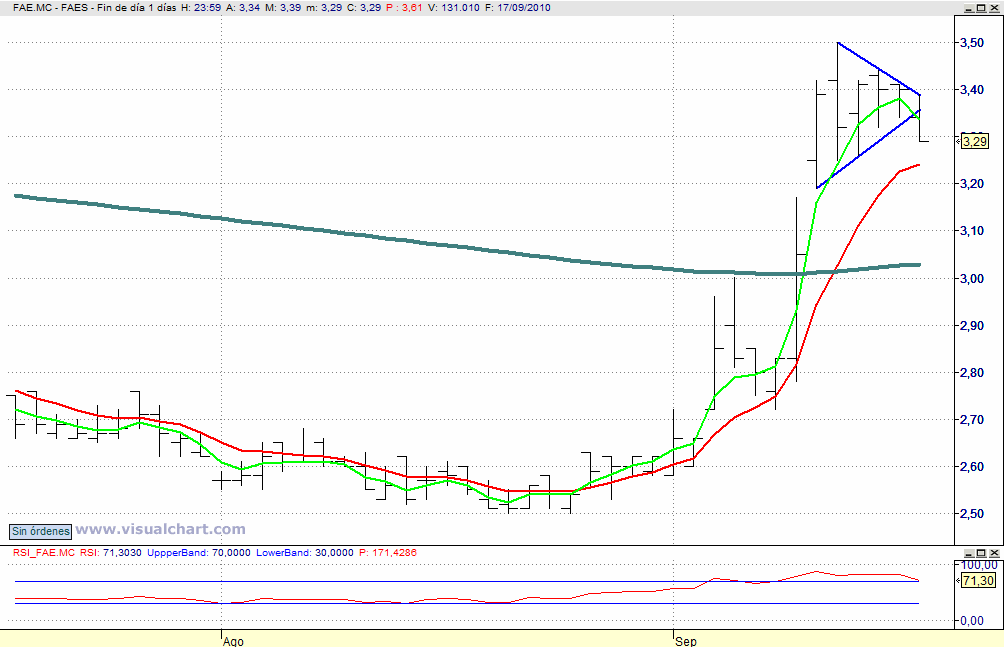Click the 3,10 price axis label
Image resolution: width=1004 pixels, height=647 pixels.
pyautogui.click(x=971, y=231)
